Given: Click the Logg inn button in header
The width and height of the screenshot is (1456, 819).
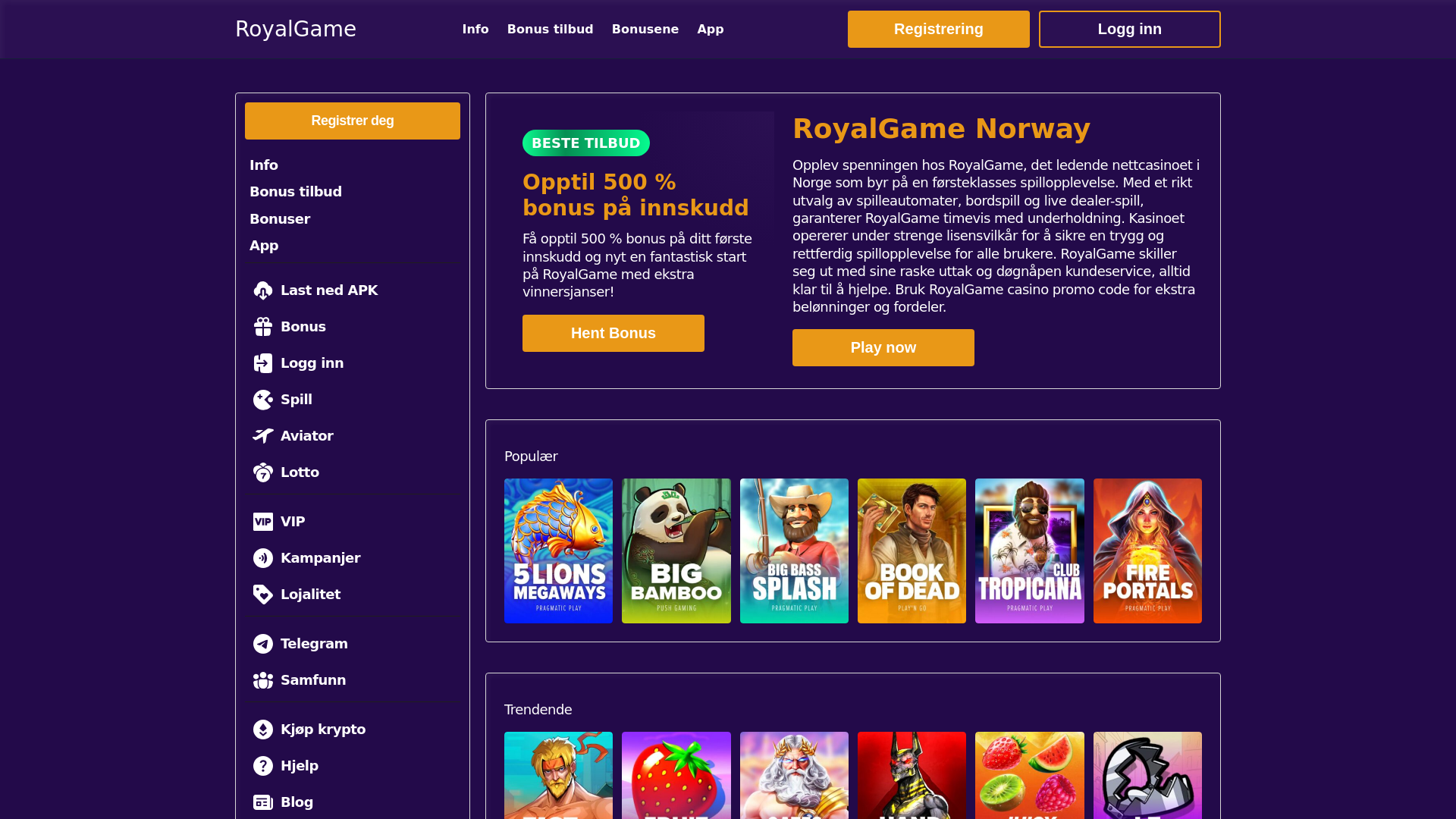Looking at the screenshot, I should pos(1130,29).
